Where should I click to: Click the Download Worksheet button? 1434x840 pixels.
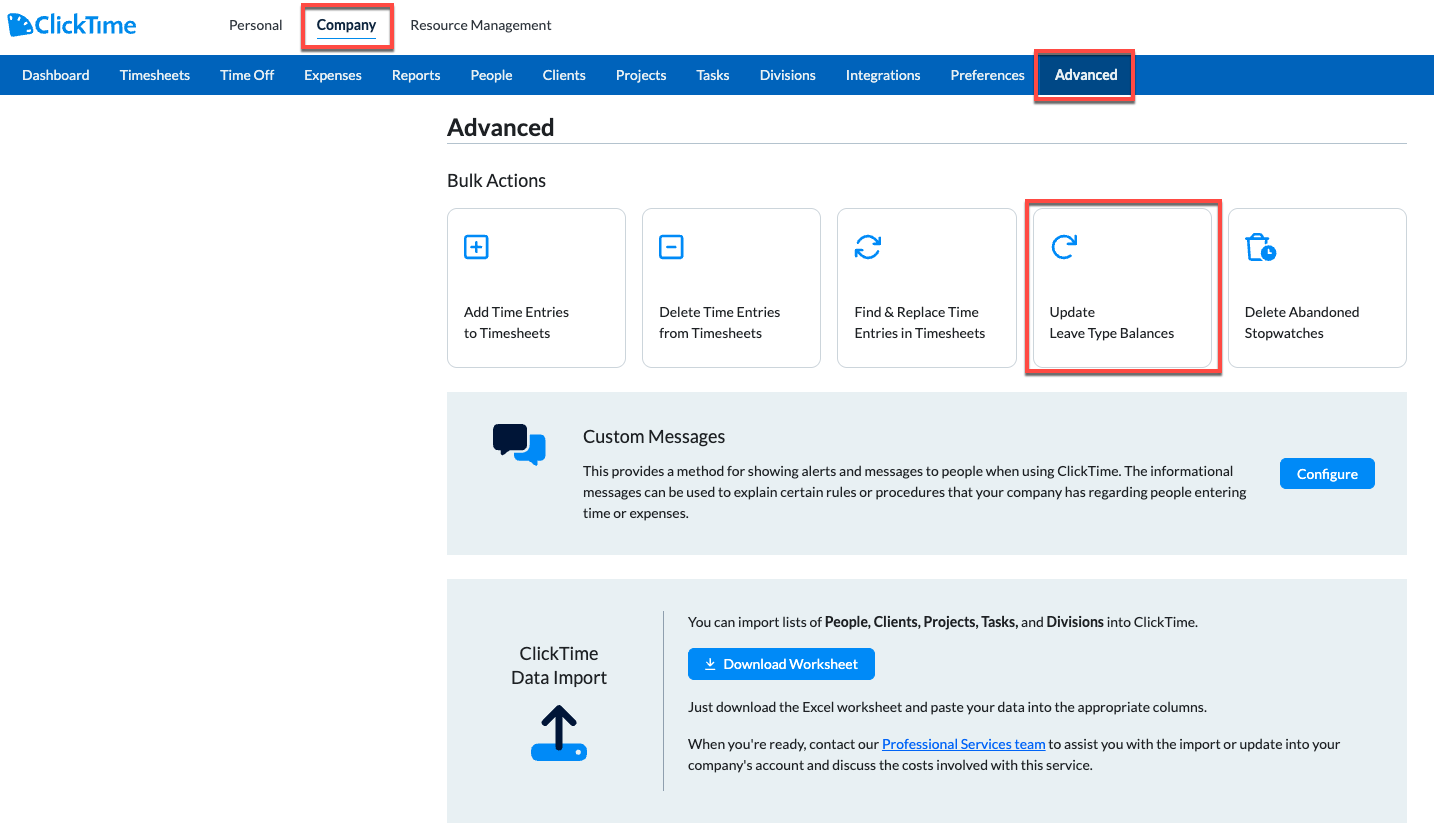[781, 664]
